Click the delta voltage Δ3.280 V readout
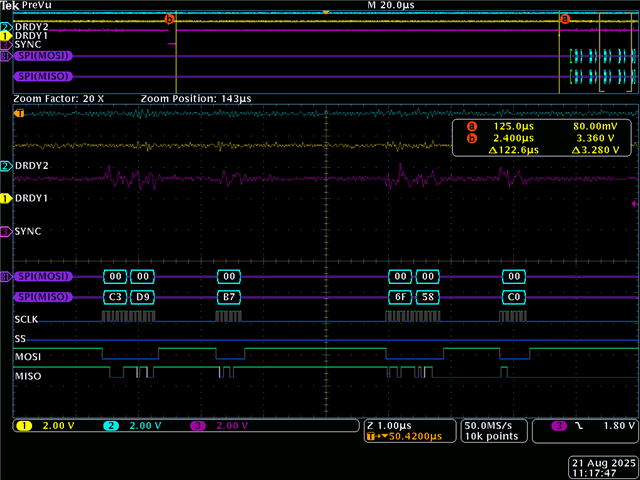 click(x=595, y=150)
